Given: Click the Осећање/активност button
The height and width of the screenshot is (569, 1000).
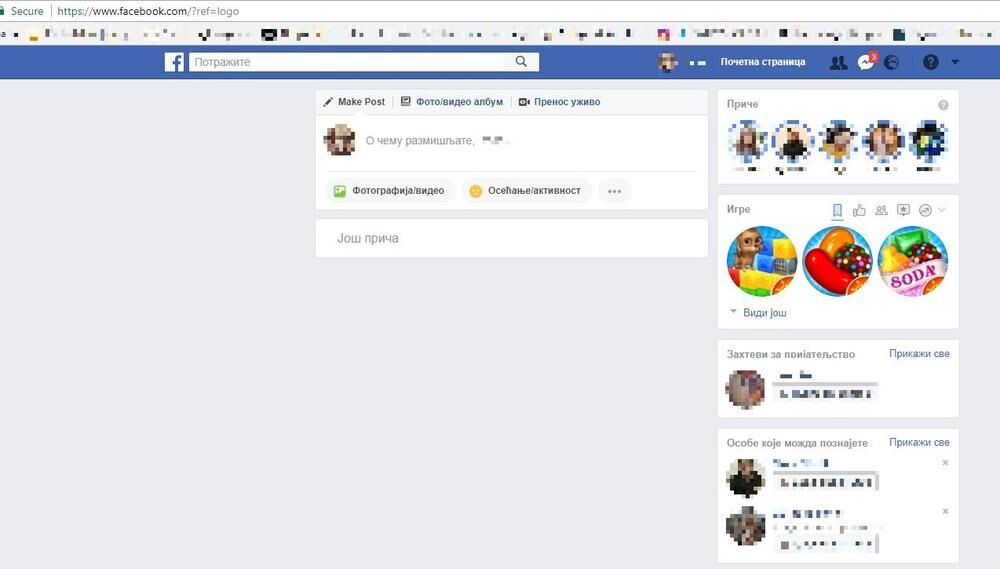Looking at the screenshot, I should coord(527,191).
